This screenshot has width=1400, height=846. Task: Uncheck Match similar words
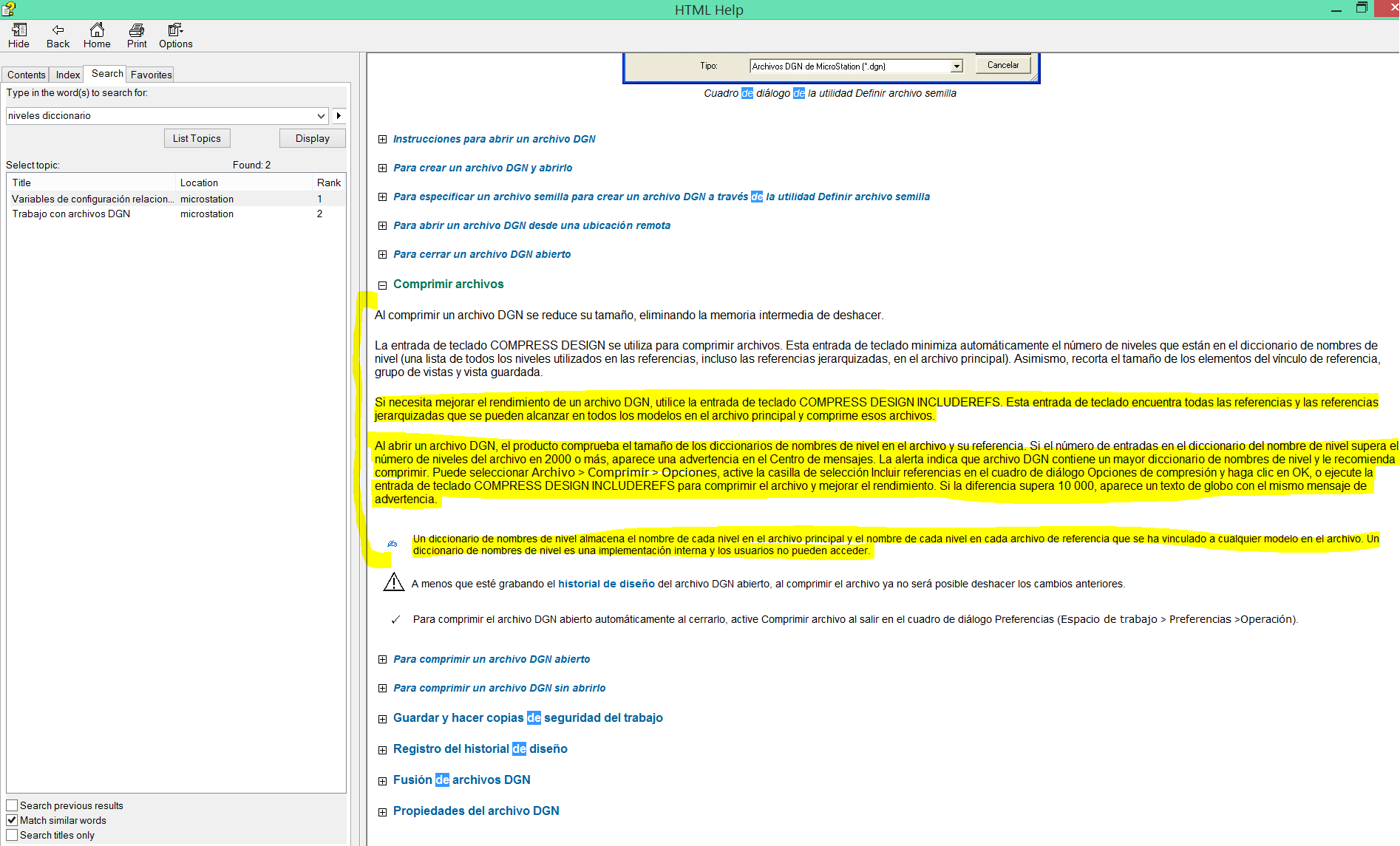(x=13, y=820)
